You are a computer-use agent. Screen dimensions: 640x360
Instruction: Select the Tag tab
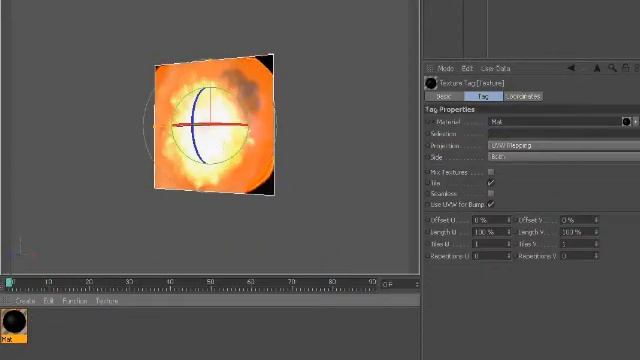tap(483, 96)
